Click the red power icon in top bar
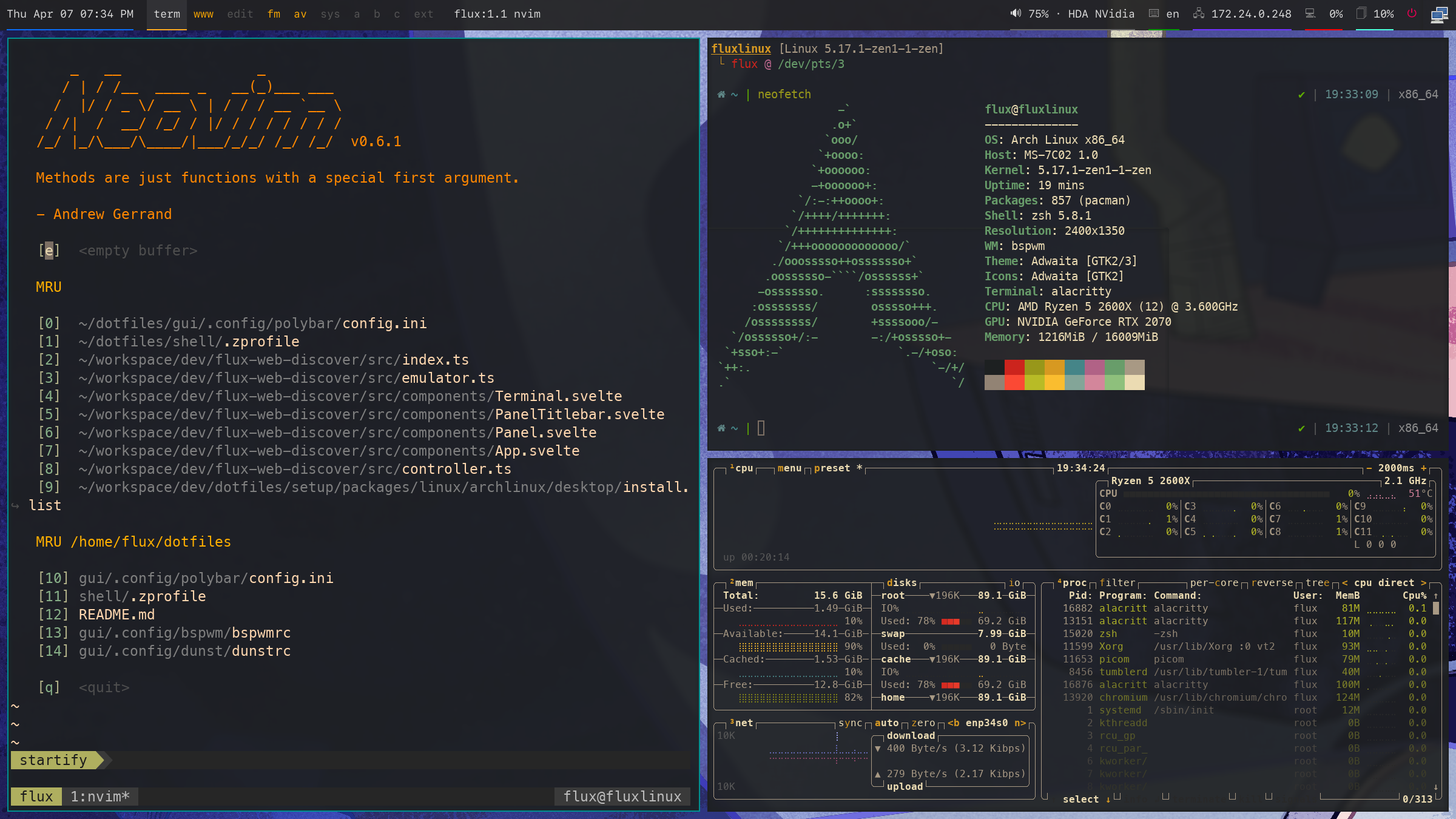This screenshot has width=1456, height=819. (1412, 13)
